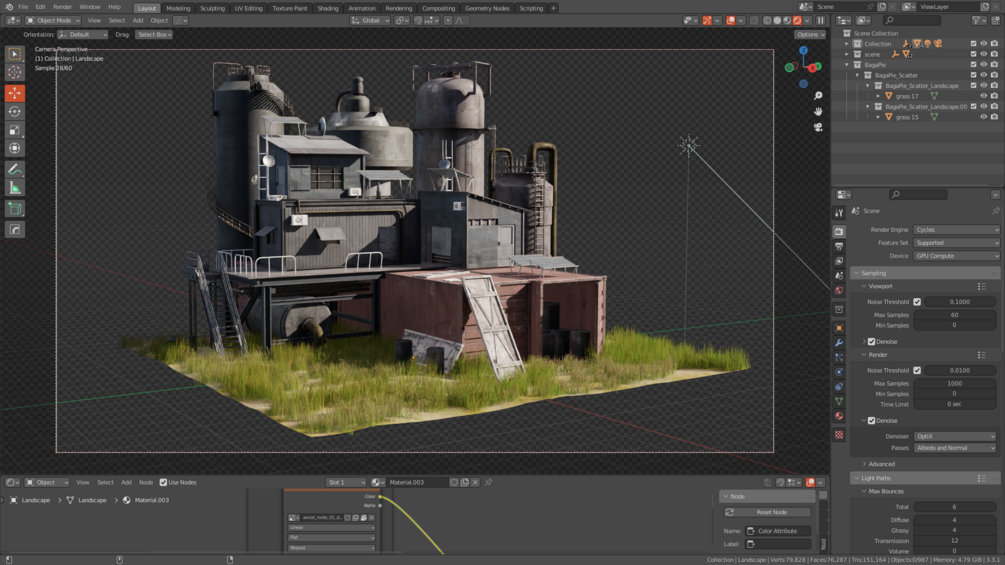Viewport: 1005px width, 565px height.
Task: Toggle camera view with the camera icon
Action: point(818,127)
